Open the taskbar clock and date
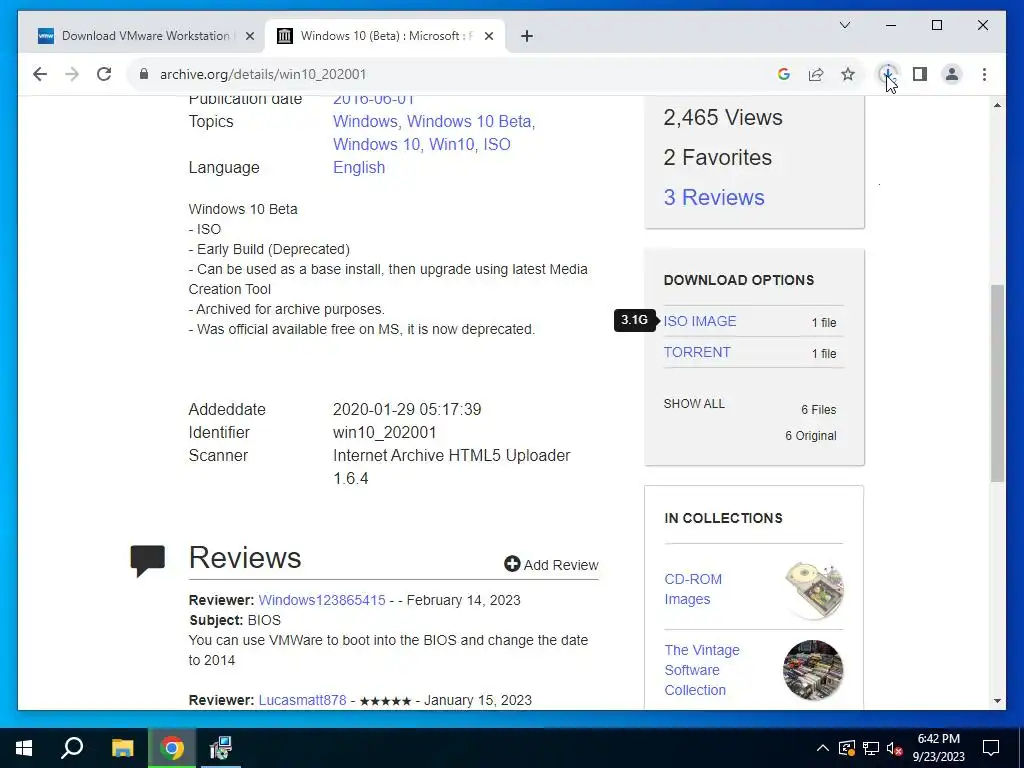The height and width of the screenshot is (768, 1024). 938,748
